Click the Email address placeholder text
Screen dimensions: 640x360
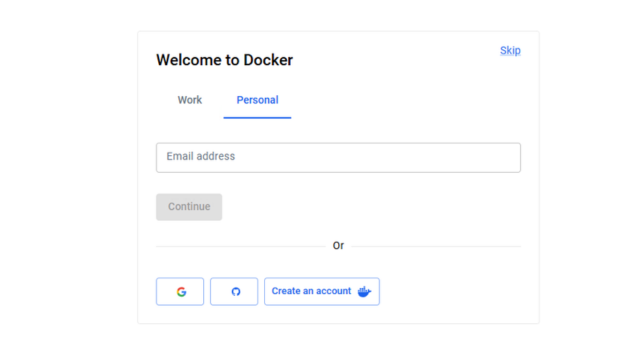(x=201, y=156)
